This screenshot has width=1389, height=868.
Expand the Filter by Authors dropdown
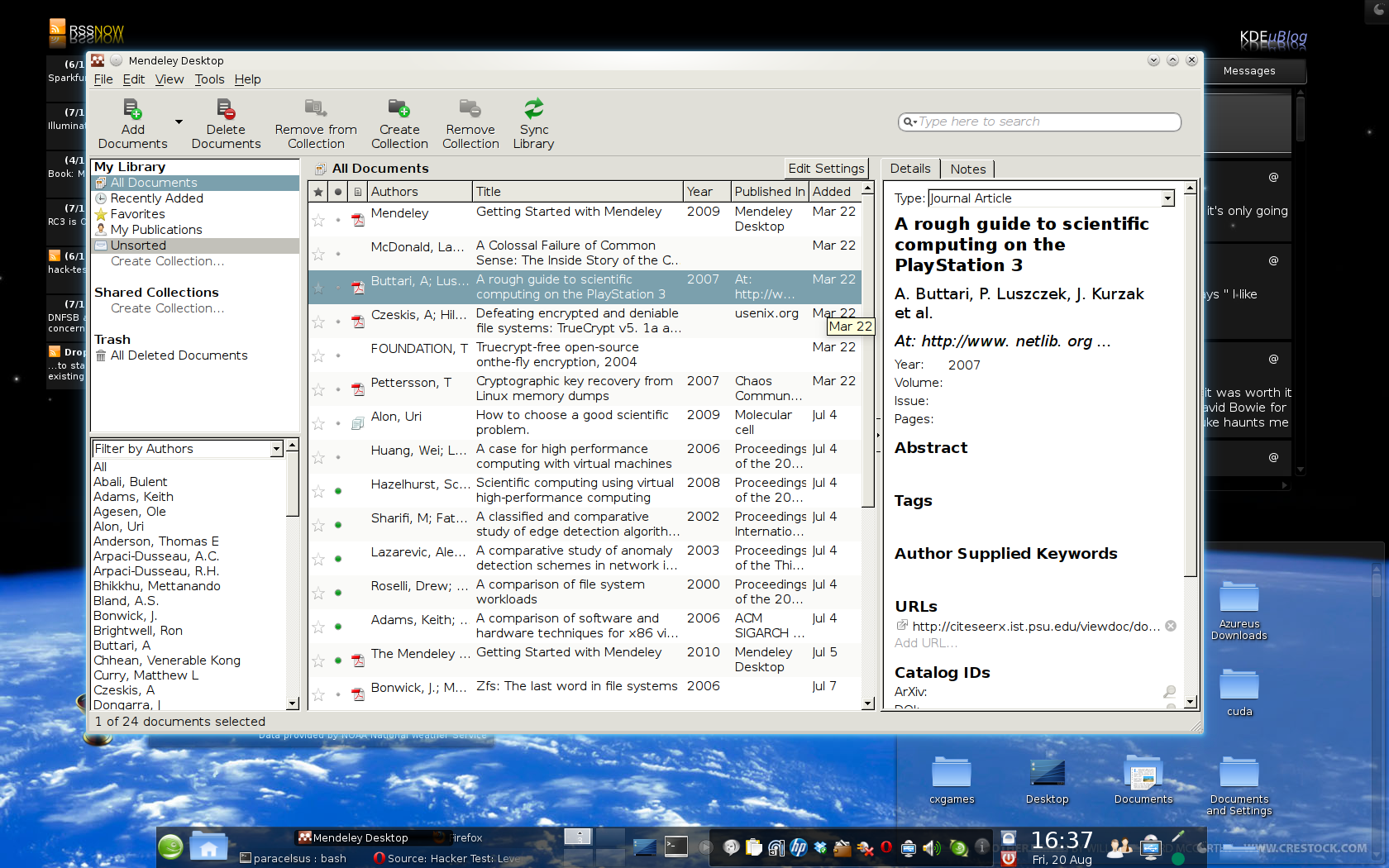coord(276,449)
